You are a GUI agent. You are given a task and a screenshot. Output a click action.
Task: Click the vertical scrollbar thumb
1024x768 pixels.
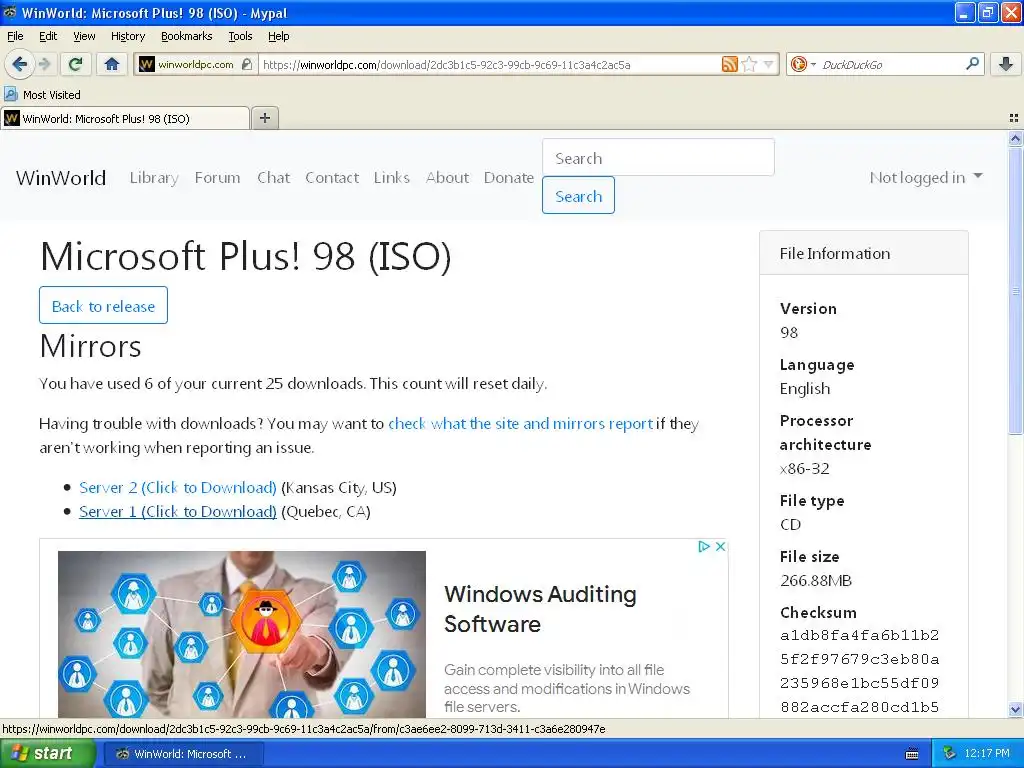point(1015,291)
